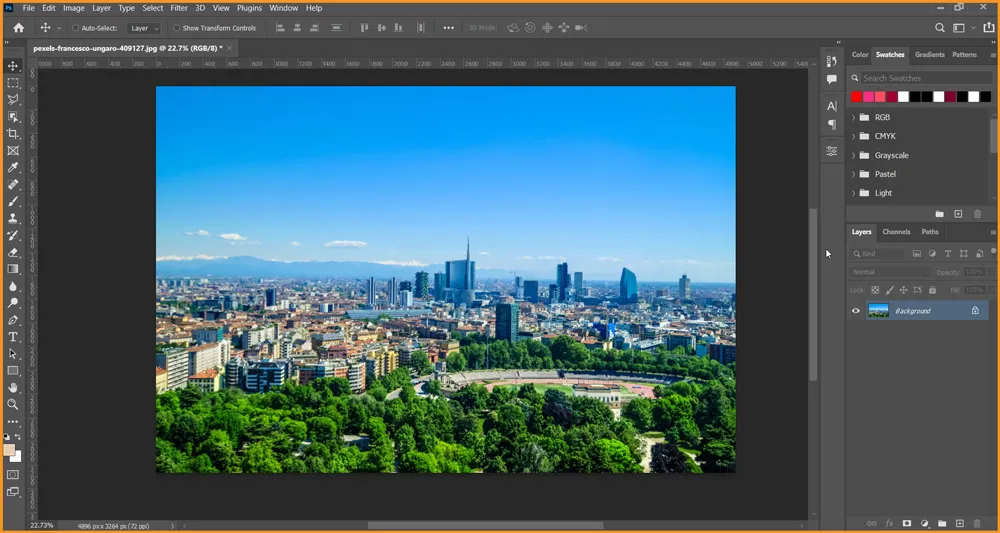Open the Paragraph panel icon
Screen dimensions: 1000x533
click(x=832, y=124)
